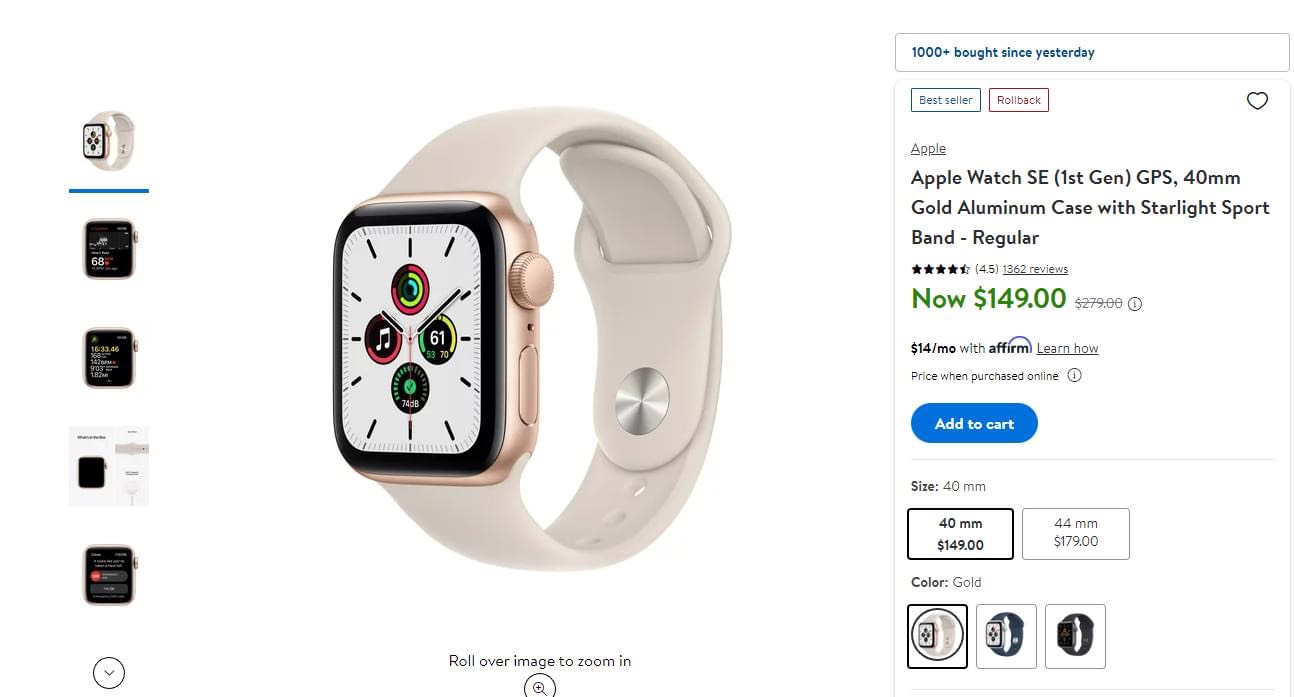Screen dimensions: 1294x697
Task: Expand more thumbnails with down chevron
Action: coord(109,672)
